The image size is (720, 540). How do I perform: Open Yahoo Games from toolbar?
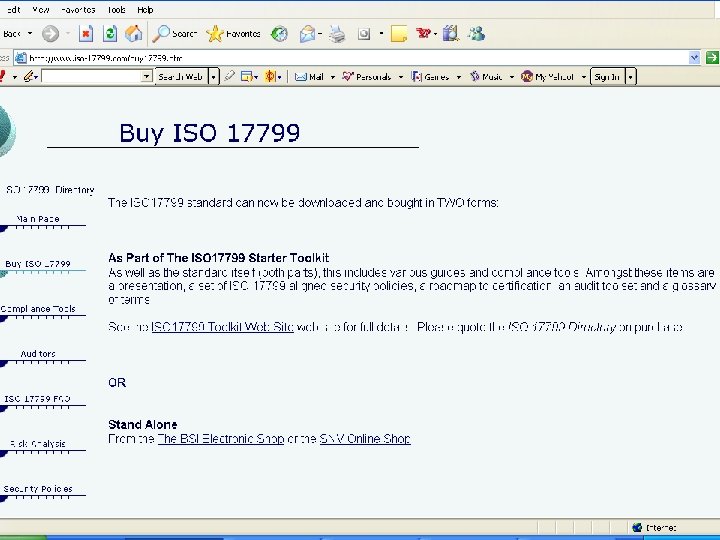click(x=431, y=77)
